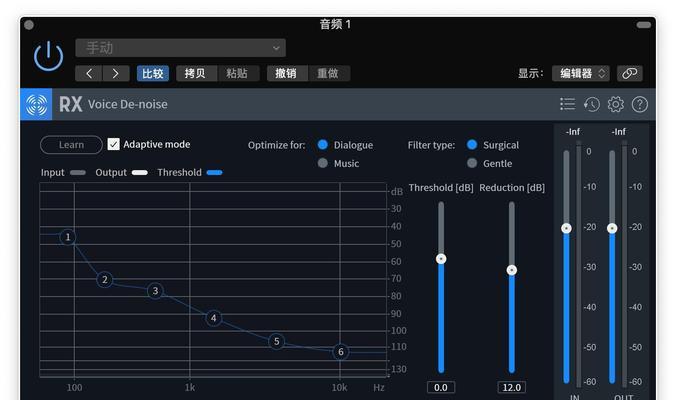Go to next preset with right arrow
This screenshot has height=400, width=676.
coord(116,73)
